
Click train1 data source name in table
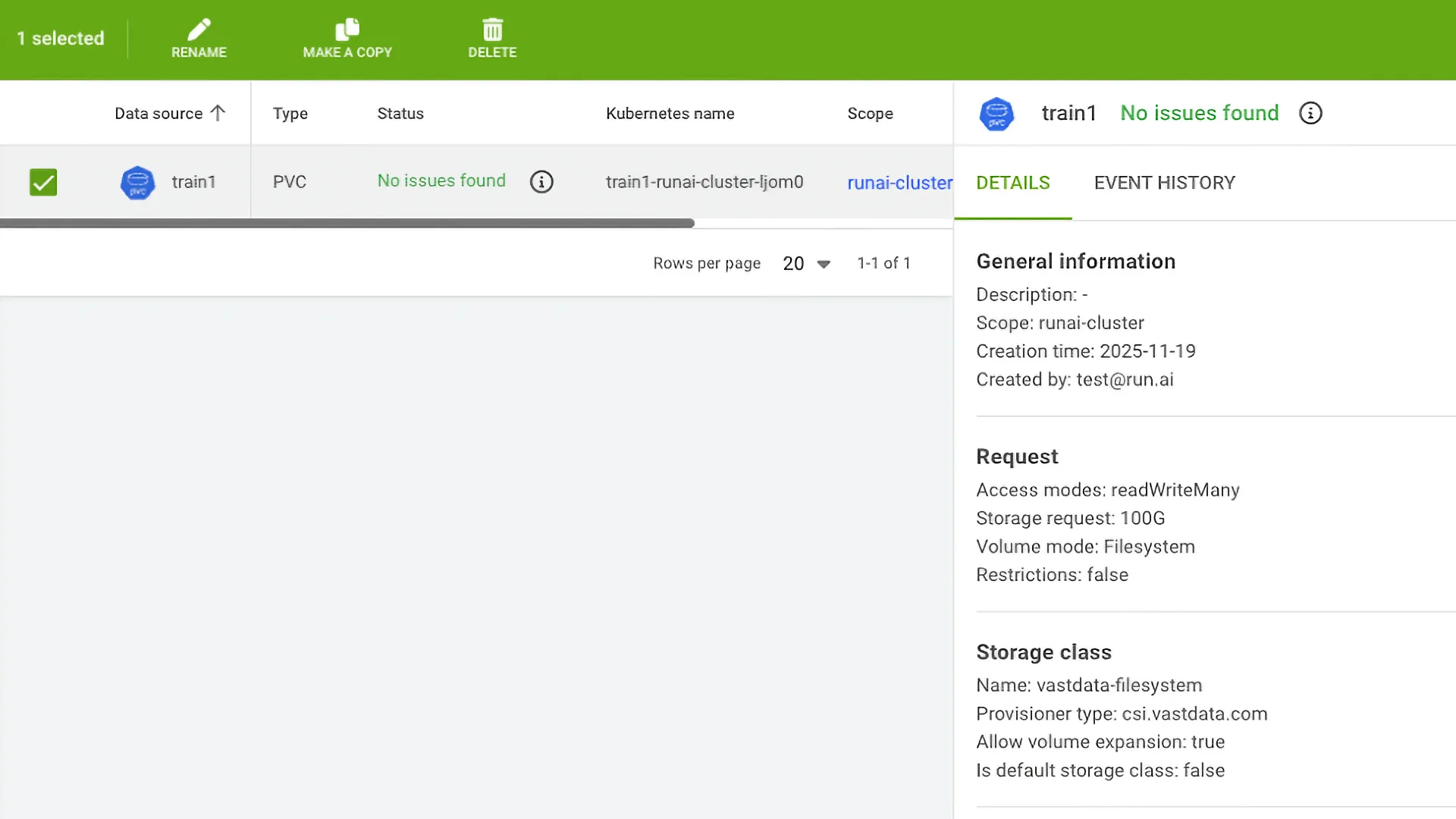click(x=193, y=182)
